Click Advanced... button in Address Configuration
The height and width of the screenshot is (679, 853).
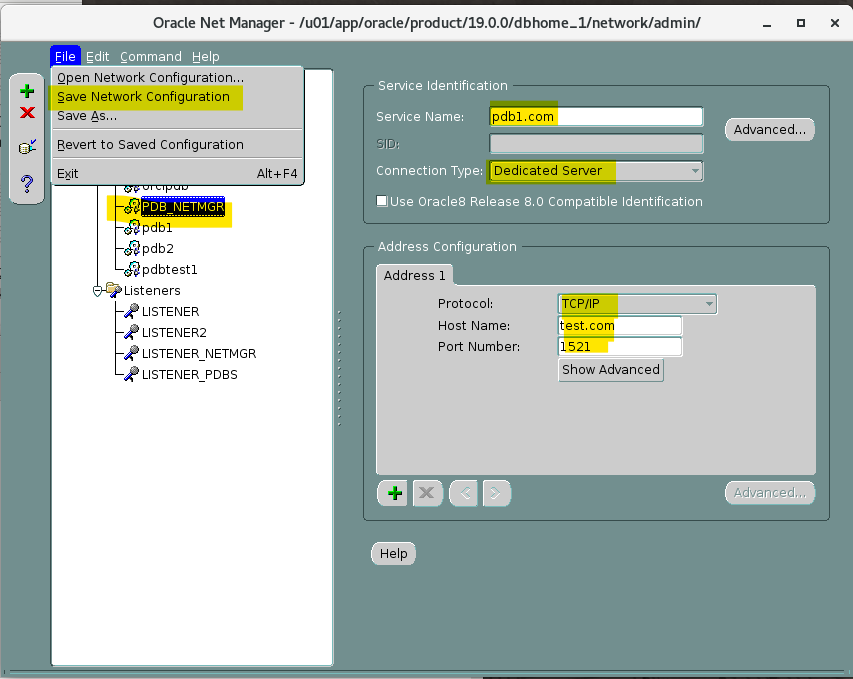(770, 493)
